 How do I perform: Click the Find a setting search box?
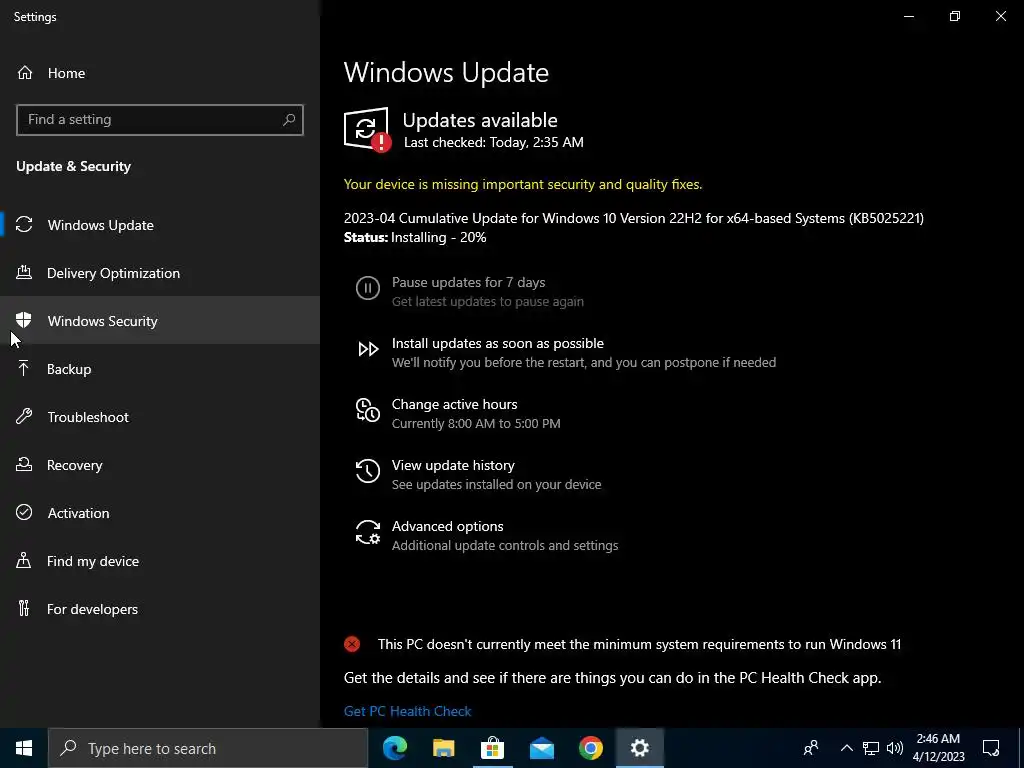click(x=160, y=120)
